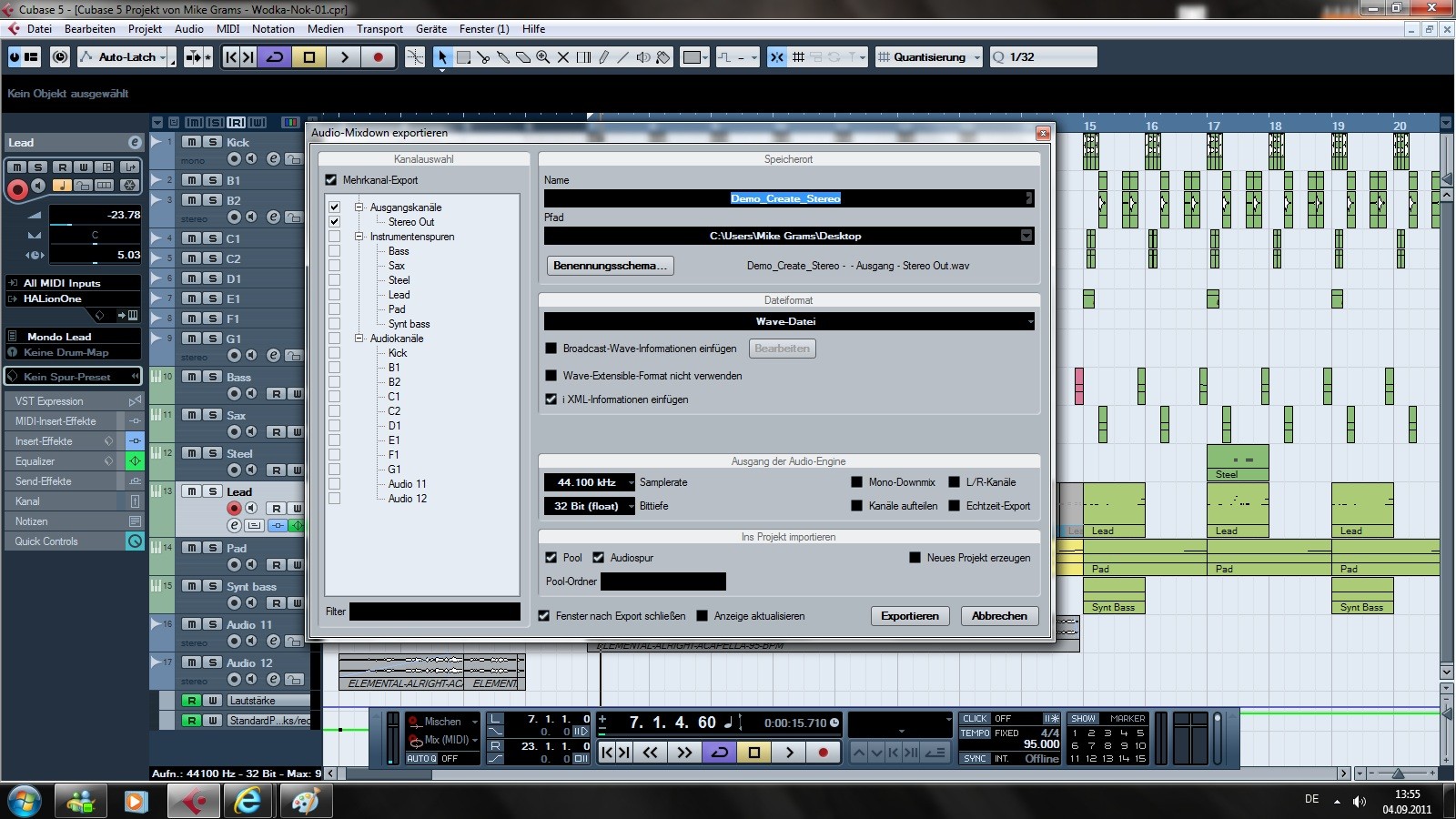
Task: Toggle Fenster nach Export schließen
Action: point(544,616)
